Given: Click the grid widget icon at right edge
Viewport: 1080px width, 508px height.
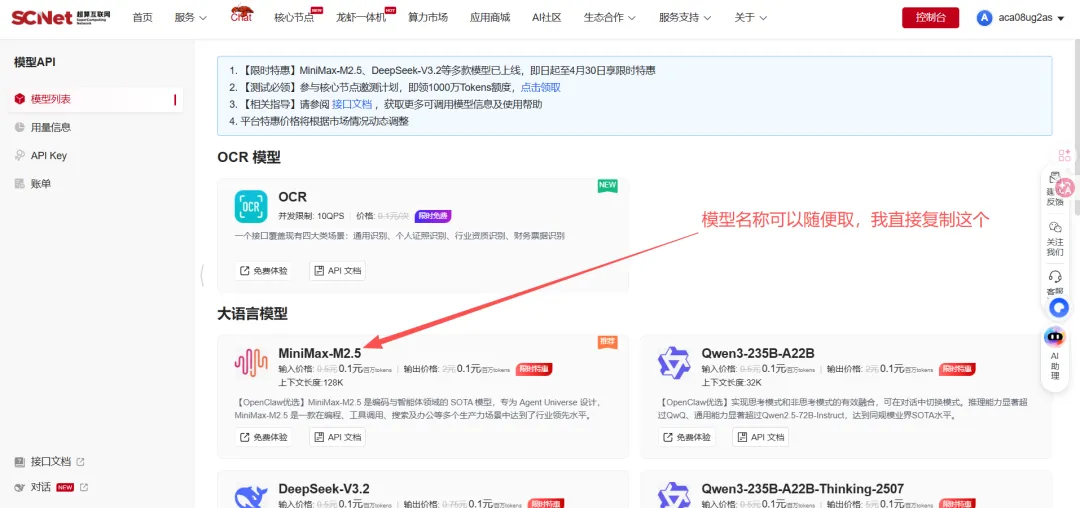Looking at the screenshot, I should point(1065,156).
